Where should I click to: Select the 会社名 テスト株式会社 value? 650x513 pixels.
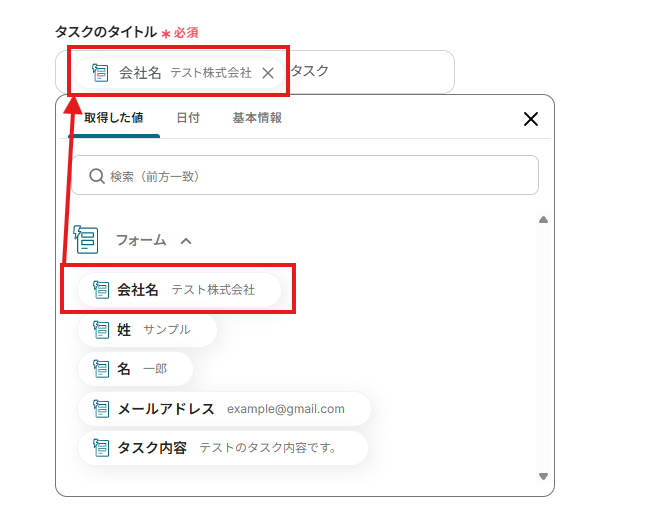(179, 290)
